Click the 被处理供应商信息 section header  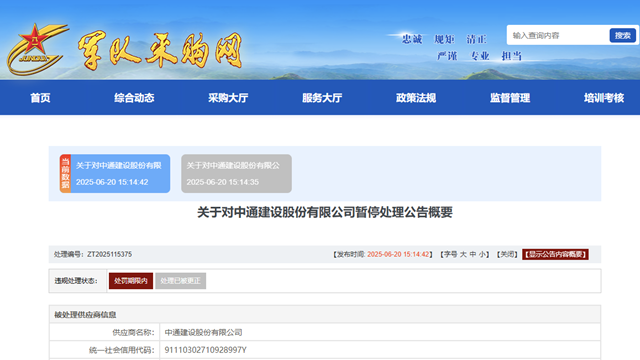[85, 315]
